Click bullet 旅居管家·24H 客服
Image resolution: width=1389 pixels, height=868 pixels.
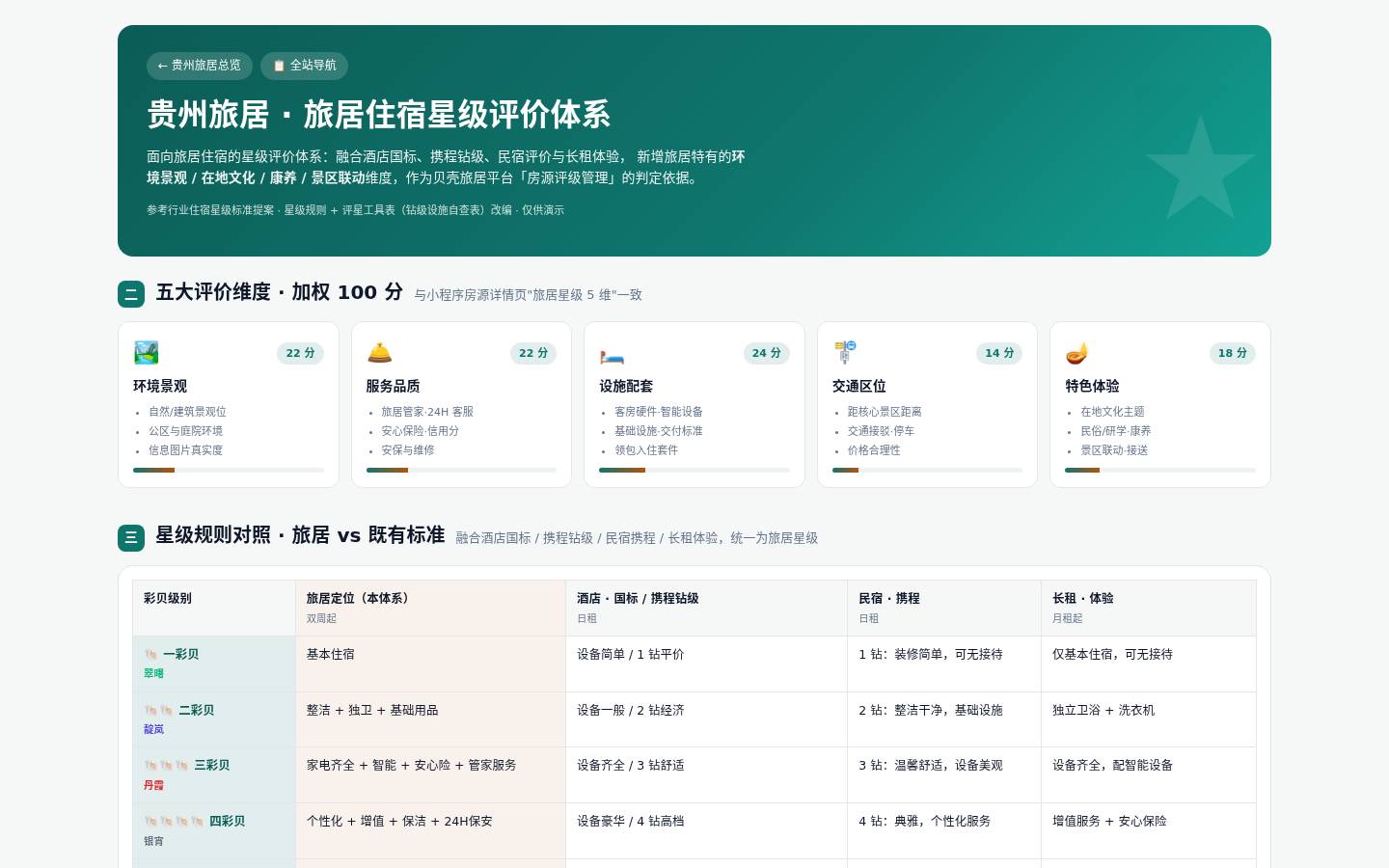[x=427, y=412]
